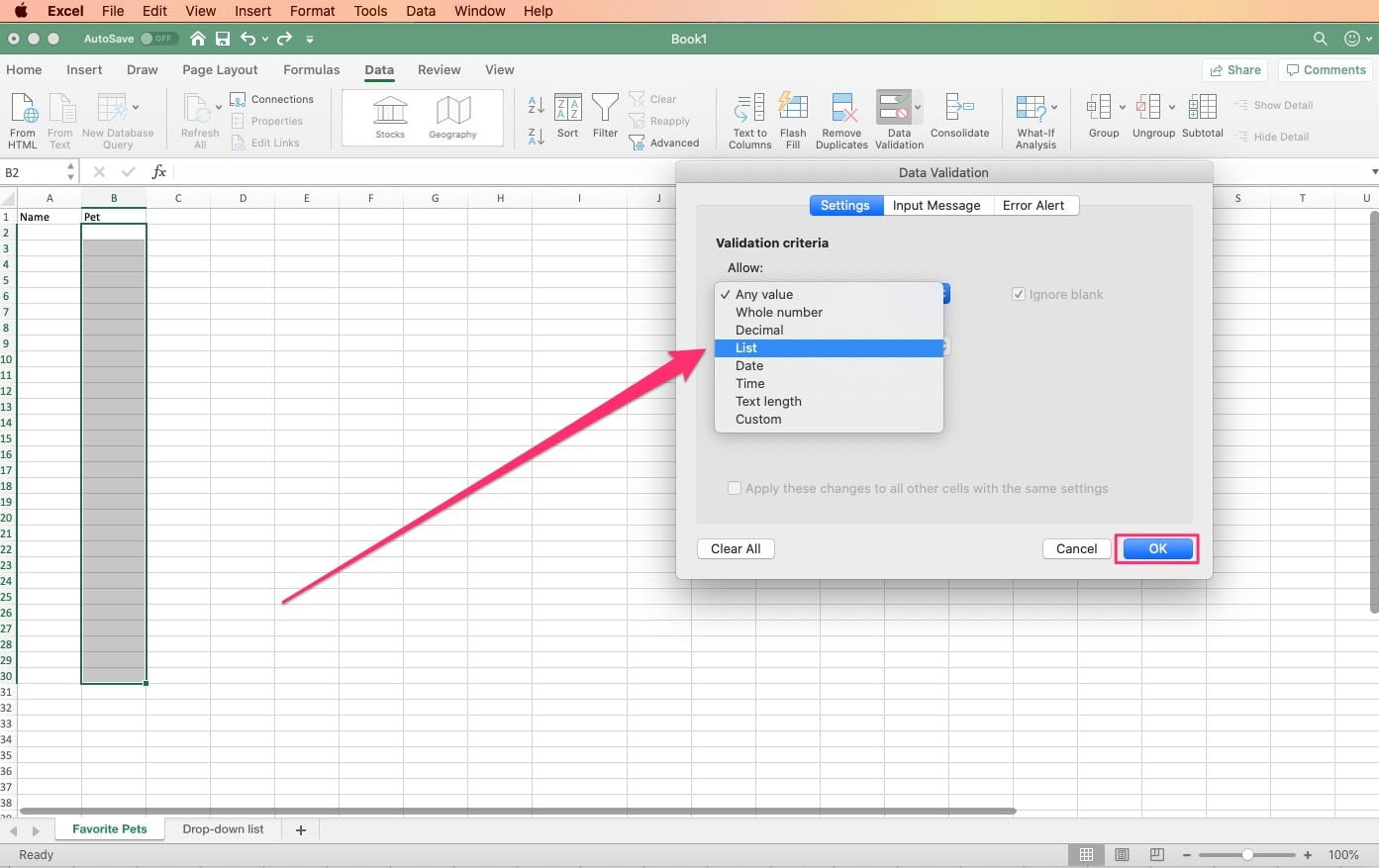Open the Drop-down list sheet tab
Screen dimensions: 1379x868
(x=223, y=829)
